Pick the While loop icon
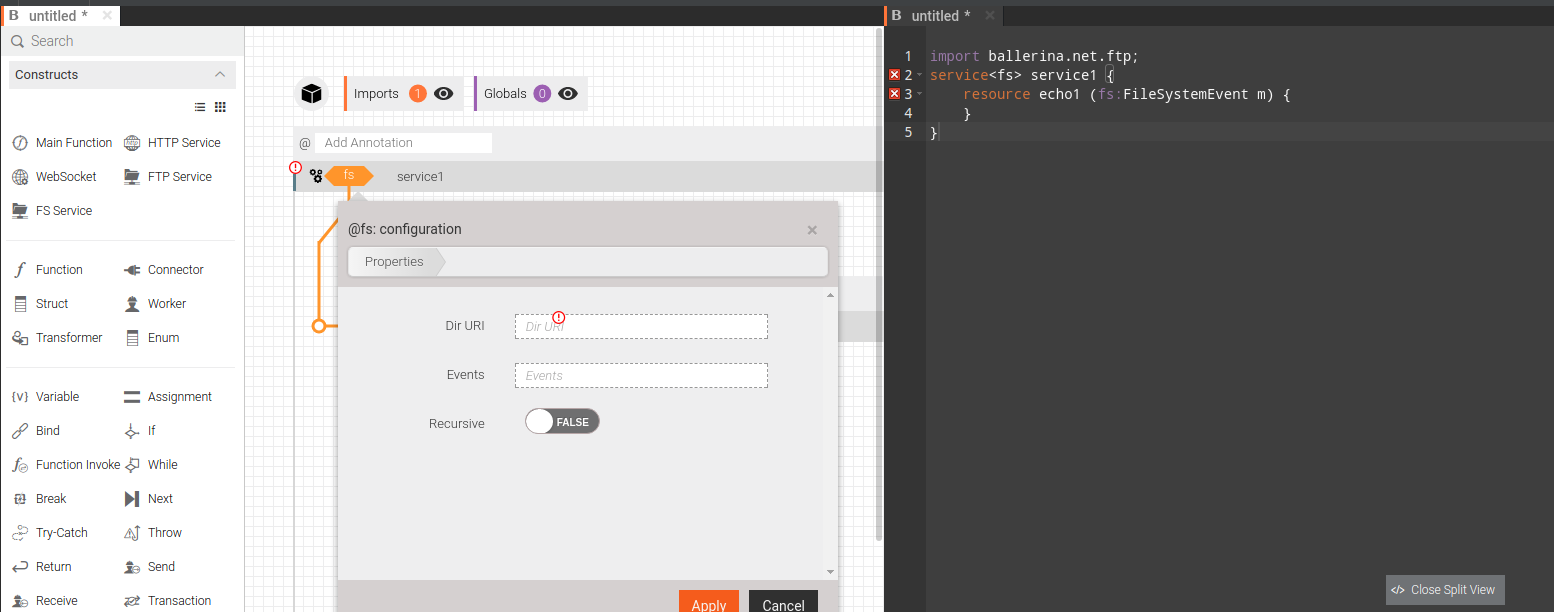 pyautogui.click(x=132, y=465)
